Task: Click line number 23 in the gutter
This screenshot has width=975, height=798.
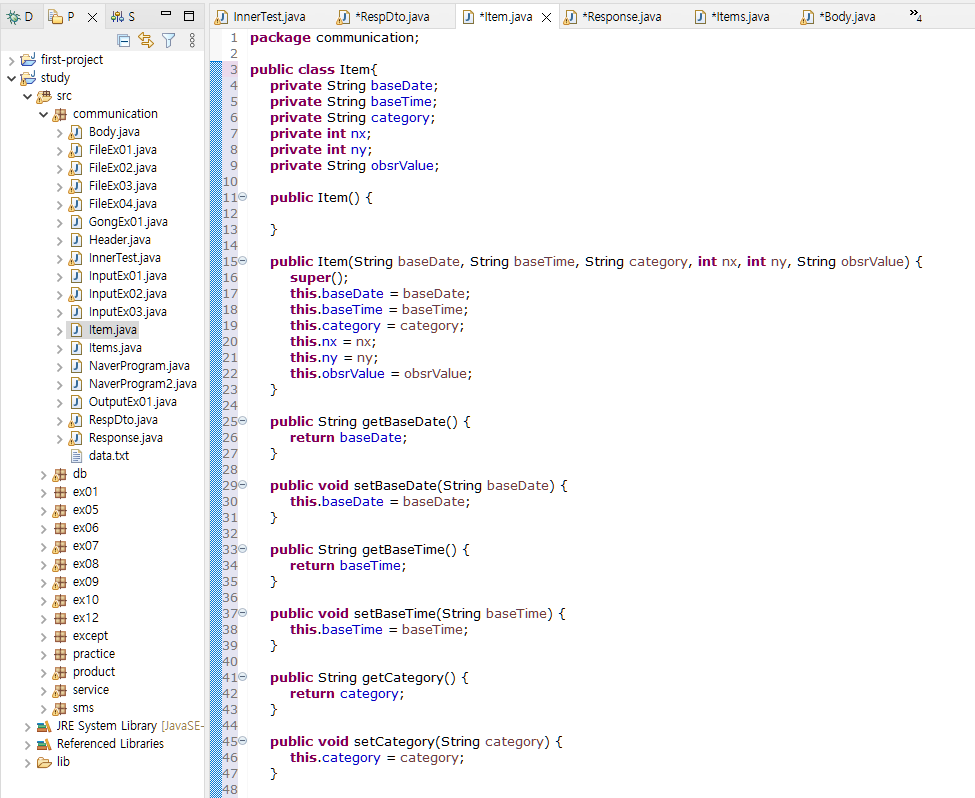Action: (x=230, y=390)
